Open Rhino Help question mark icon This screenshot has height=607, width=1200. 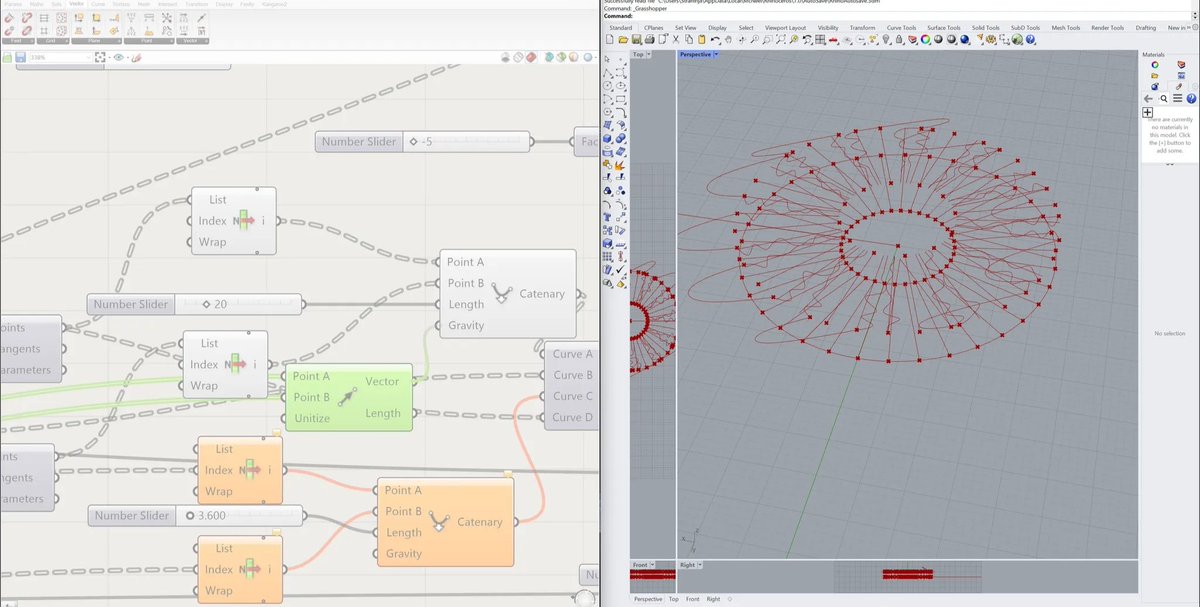1030,39
